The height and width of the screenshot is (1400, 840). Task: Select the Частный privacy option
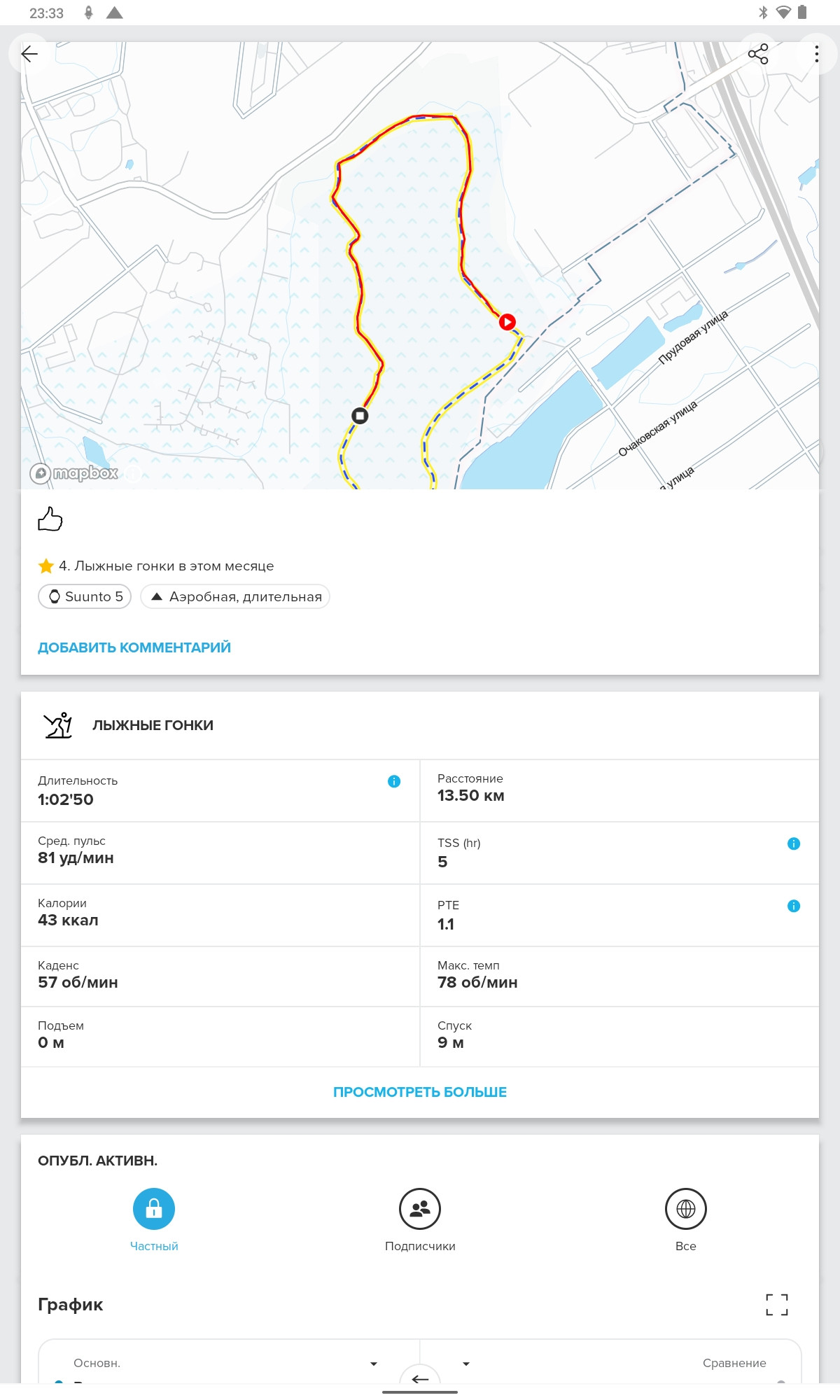pos(154,1219)
